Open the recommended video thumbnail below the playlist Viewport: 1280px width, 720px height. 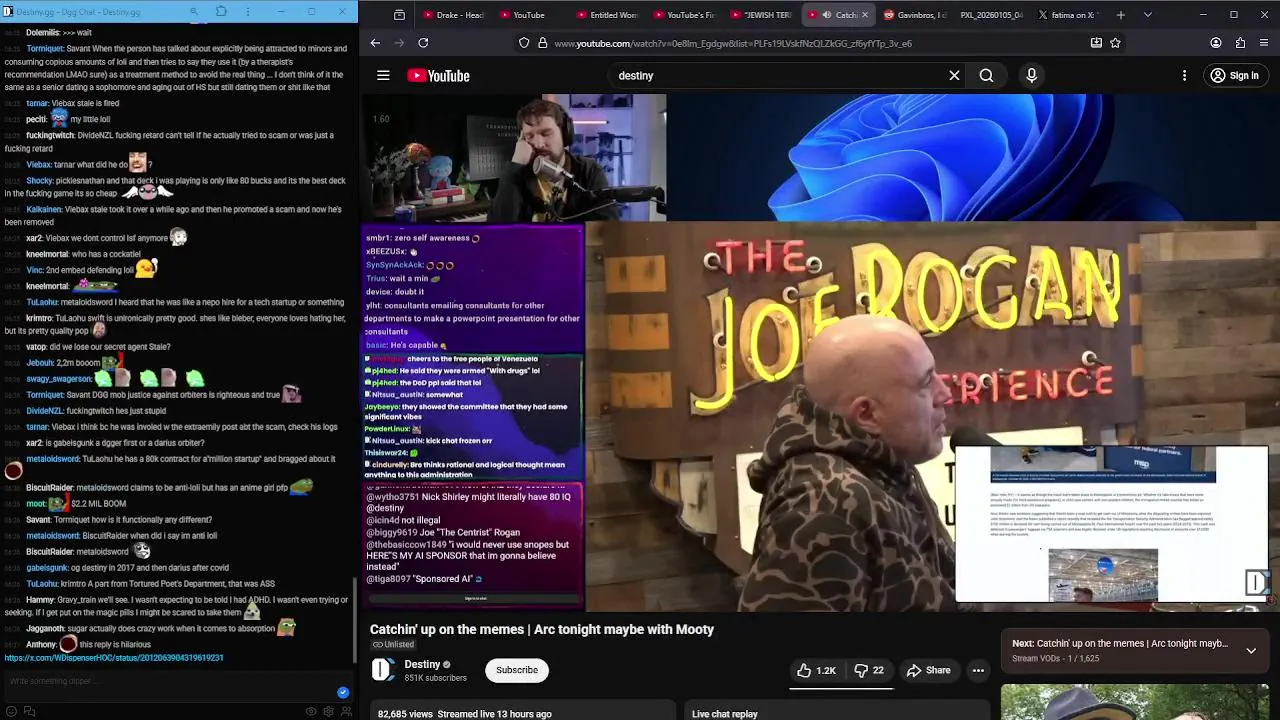tap(1135, 702)
